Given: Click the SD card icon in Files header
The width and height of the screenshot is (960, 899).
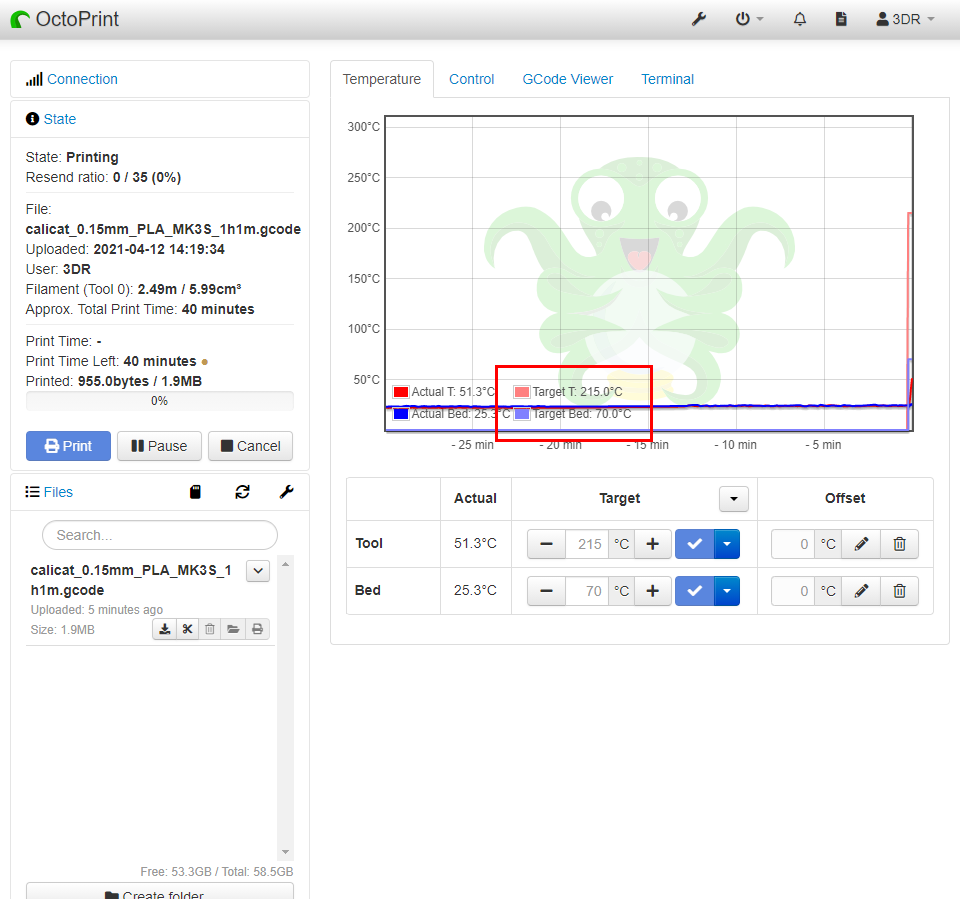Looking at the screenshot, I should (195, 492).
